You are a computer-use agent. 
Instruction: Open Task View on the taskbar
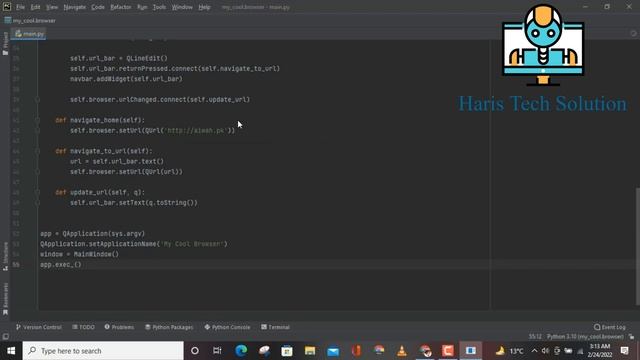click(x=217, y=351)
